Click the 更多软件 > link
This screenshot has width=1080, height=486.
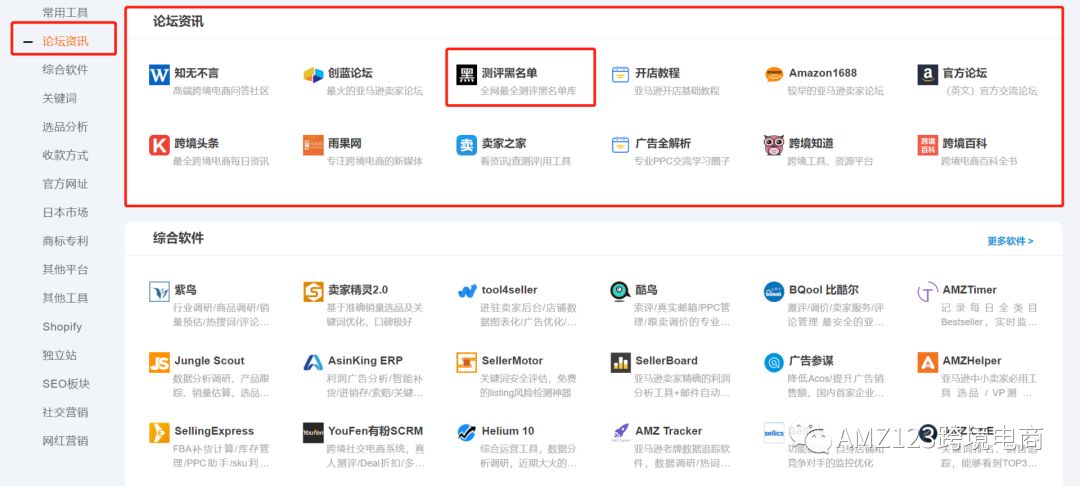[x=1010, y=241]
